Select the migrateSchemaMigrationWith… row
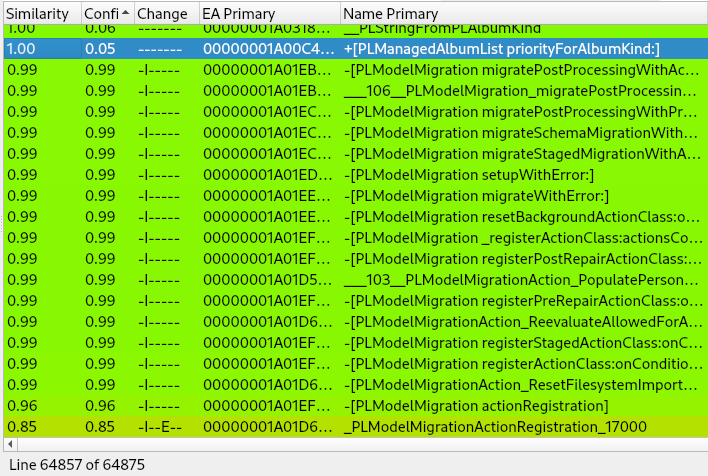The height and width of the screenshot is (476, 708). coord(356,133)
